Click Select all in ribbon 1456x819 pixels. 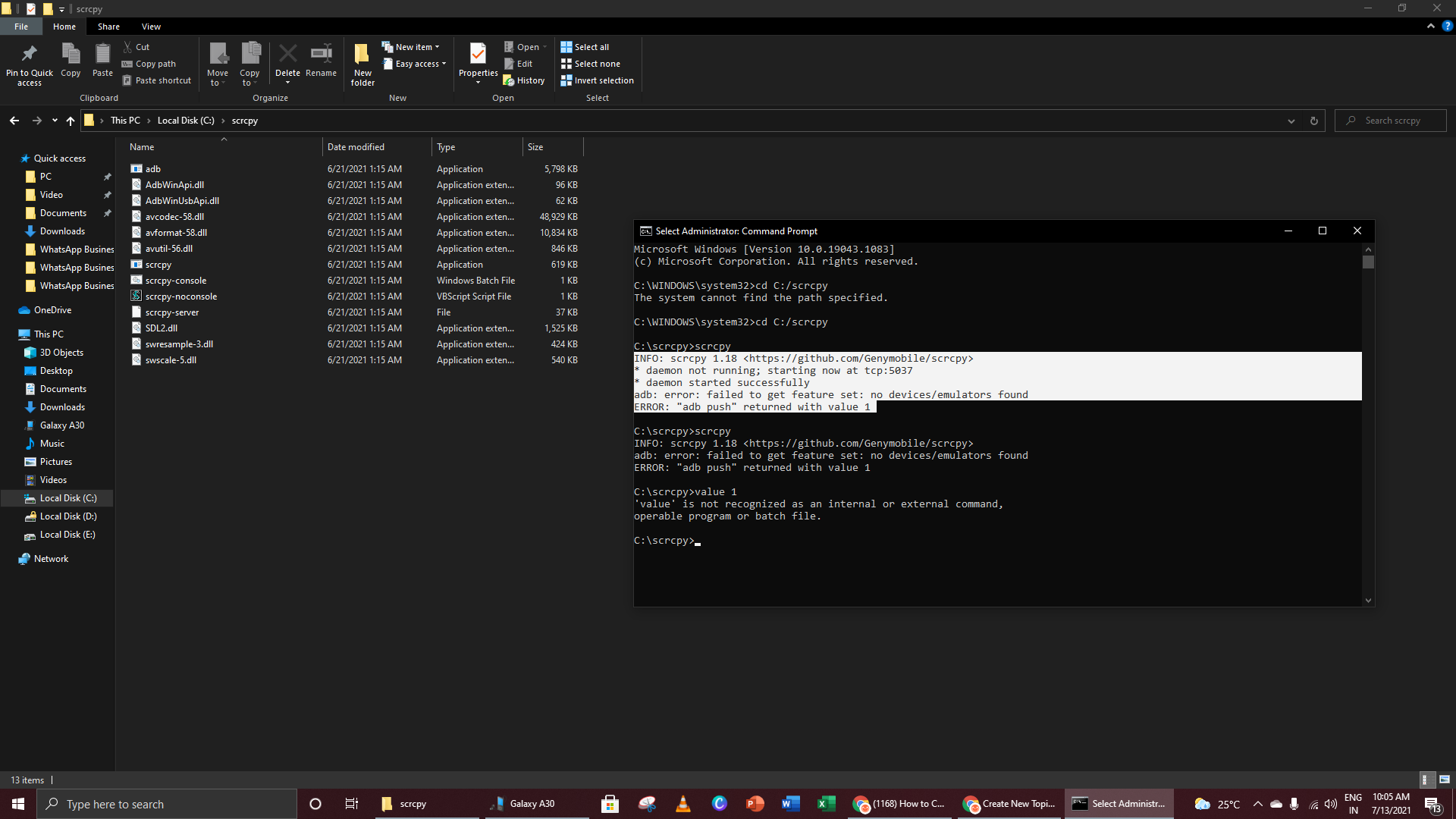(x=585, y=47)
